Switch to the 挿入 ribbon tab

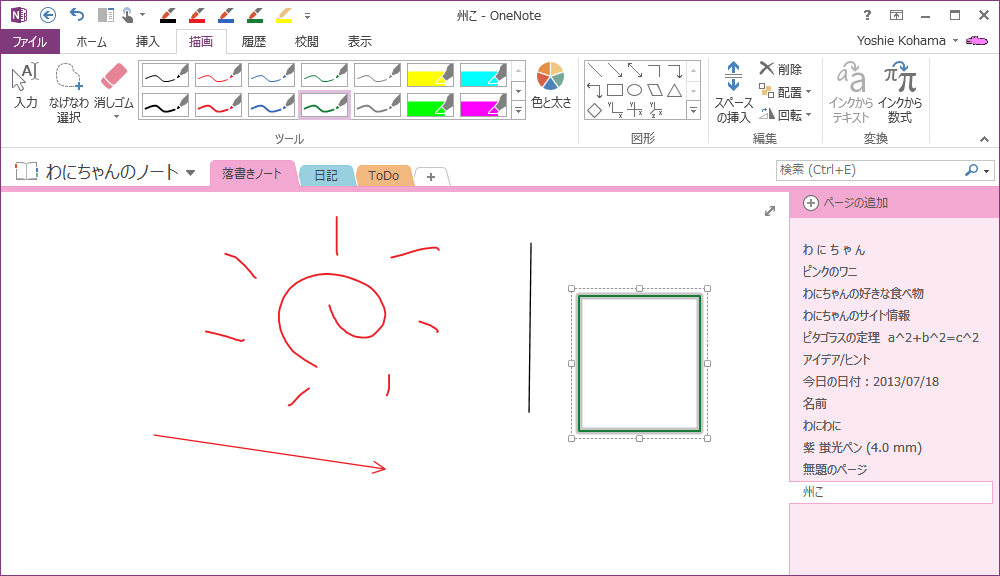tap(147, 41)
